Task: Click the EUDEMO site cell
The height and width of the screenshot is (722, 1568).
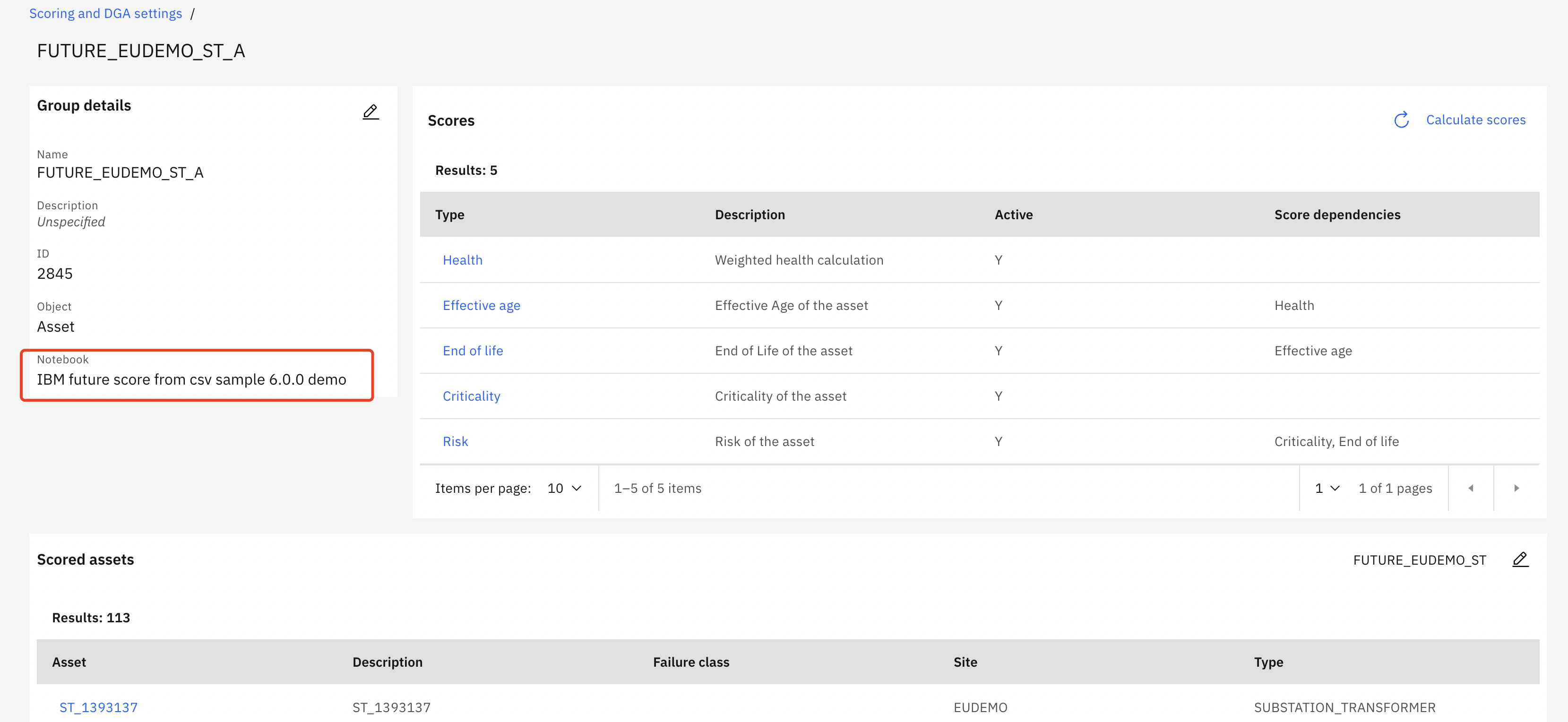Action: [980, 707]
